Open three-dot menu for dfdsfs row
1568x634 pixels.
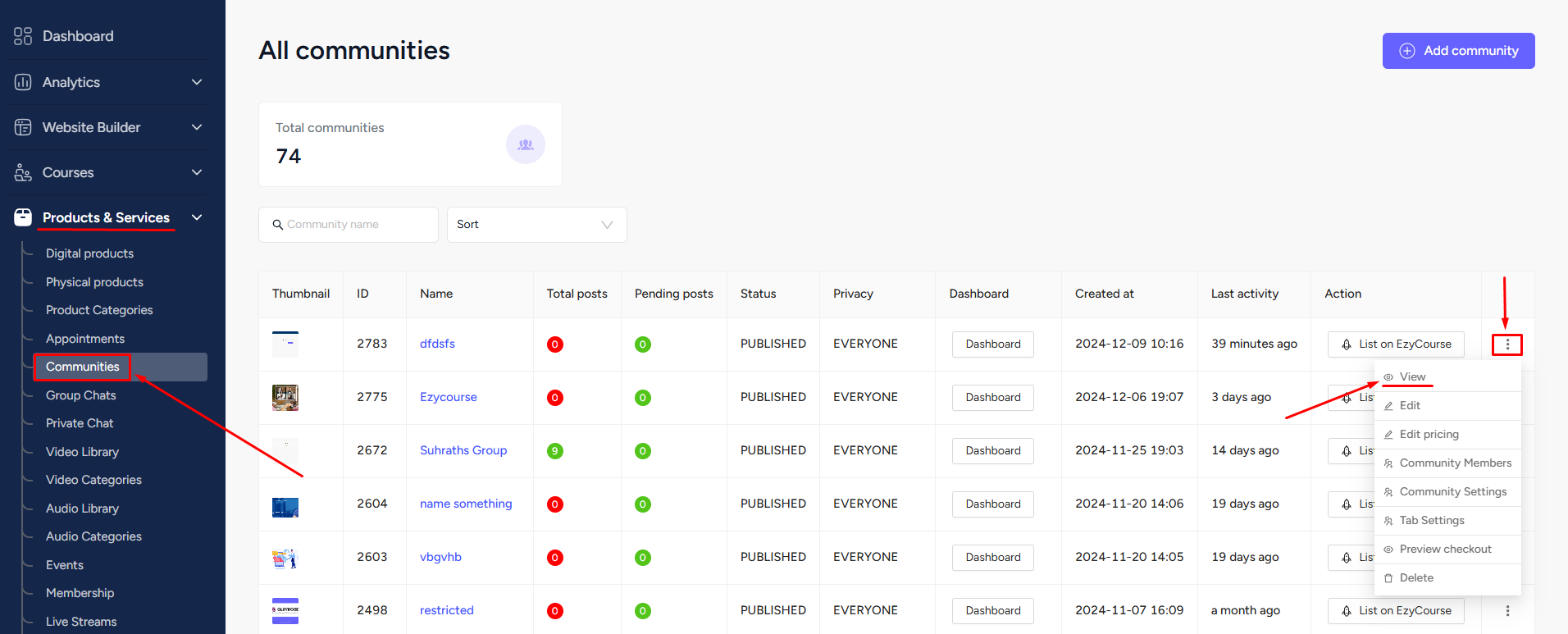coord(1507,344)
